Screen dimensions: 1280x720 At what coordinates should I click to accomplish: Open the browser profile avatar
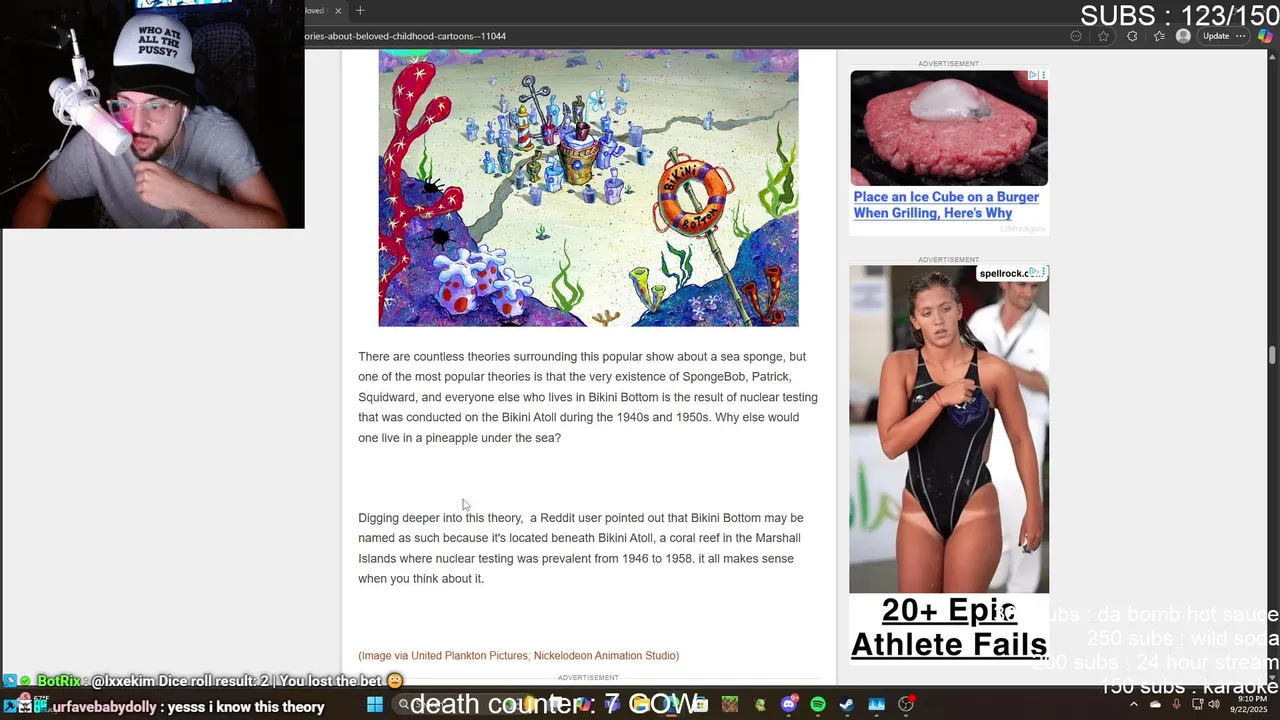[1183, 36]
